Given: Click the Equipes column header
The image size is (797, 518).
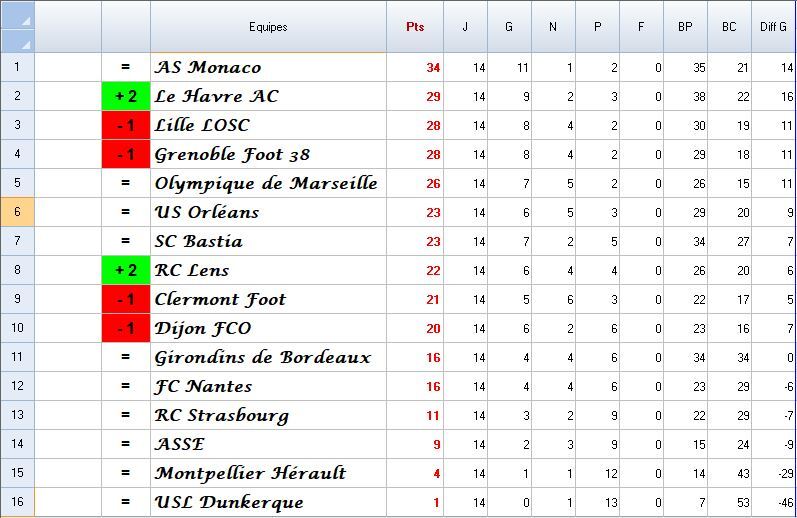Looking at the screenshot, I should (x=268, y=27).
